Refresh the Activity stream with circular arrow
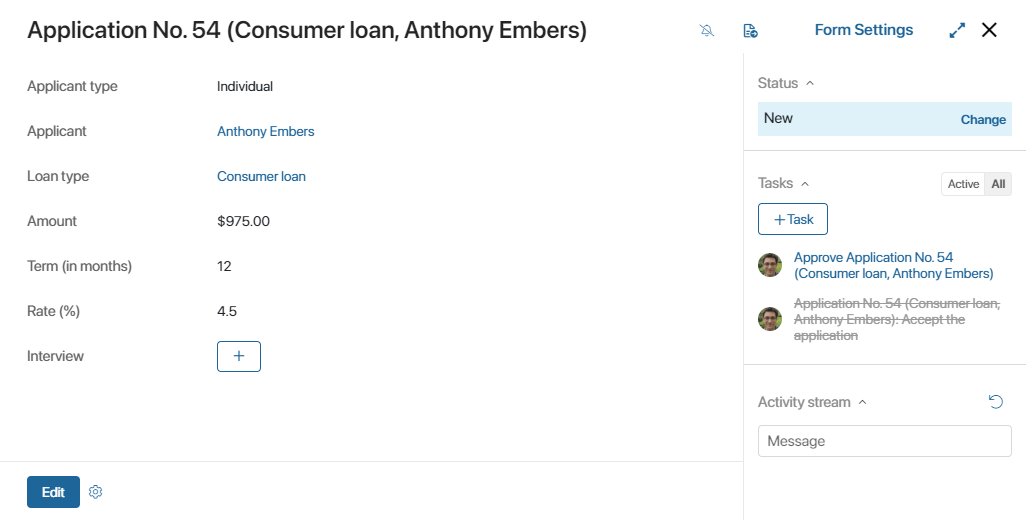The height and width of the screenshot is (520, 1026). pos(995,402)
